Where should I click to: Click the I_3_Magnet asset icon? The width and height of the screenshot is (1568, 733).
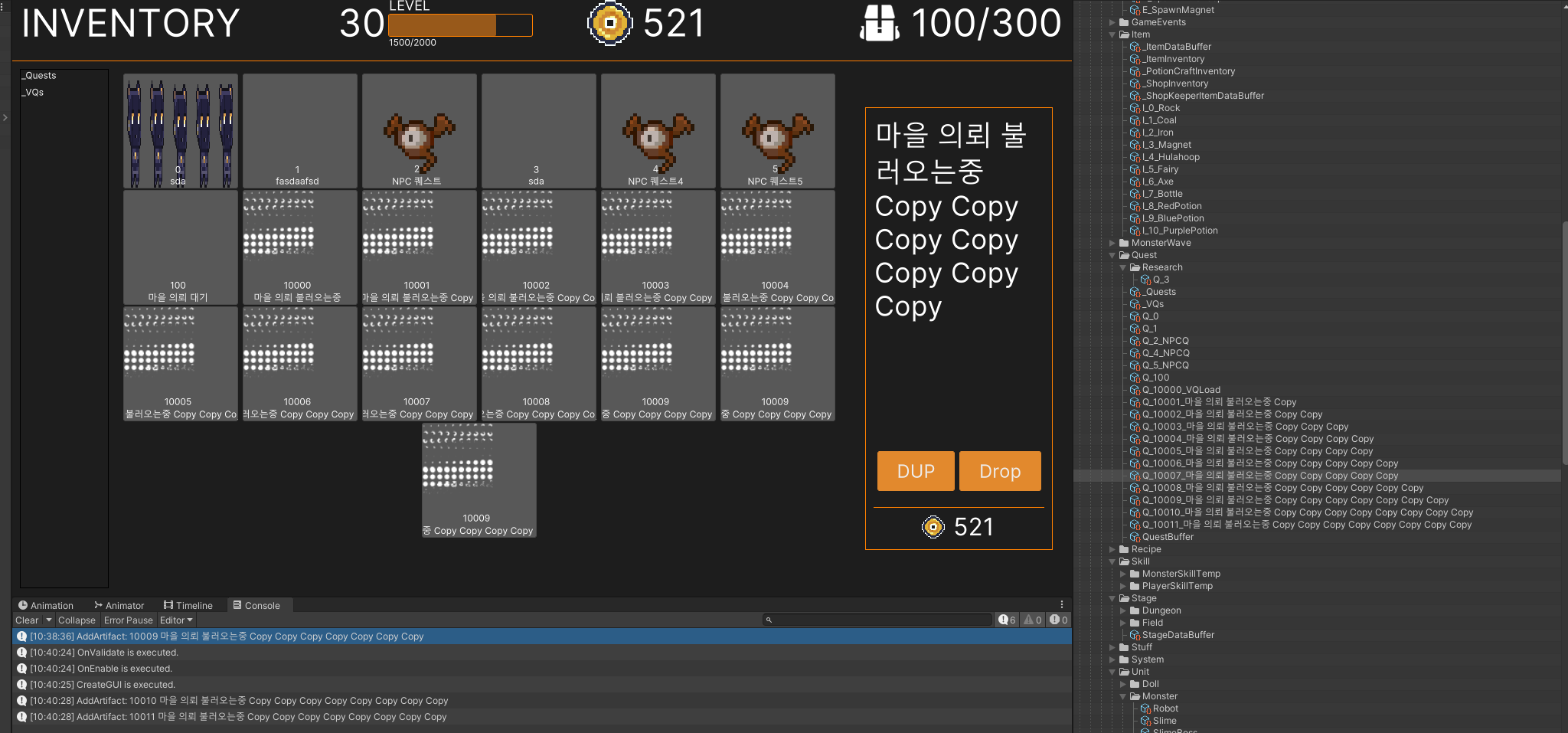click(1135, 145)
